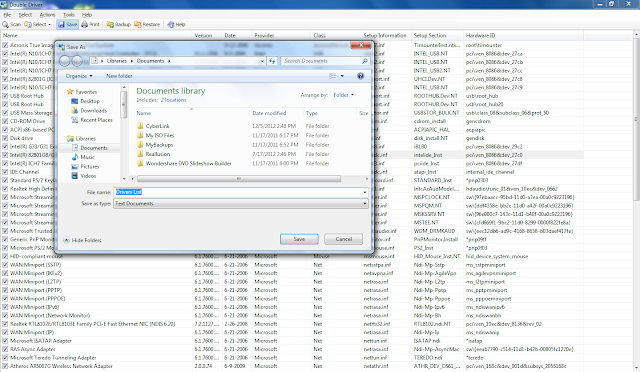Open view options dropdown arrow
Screen dimensions: 640x372
(x=342, y=76)
